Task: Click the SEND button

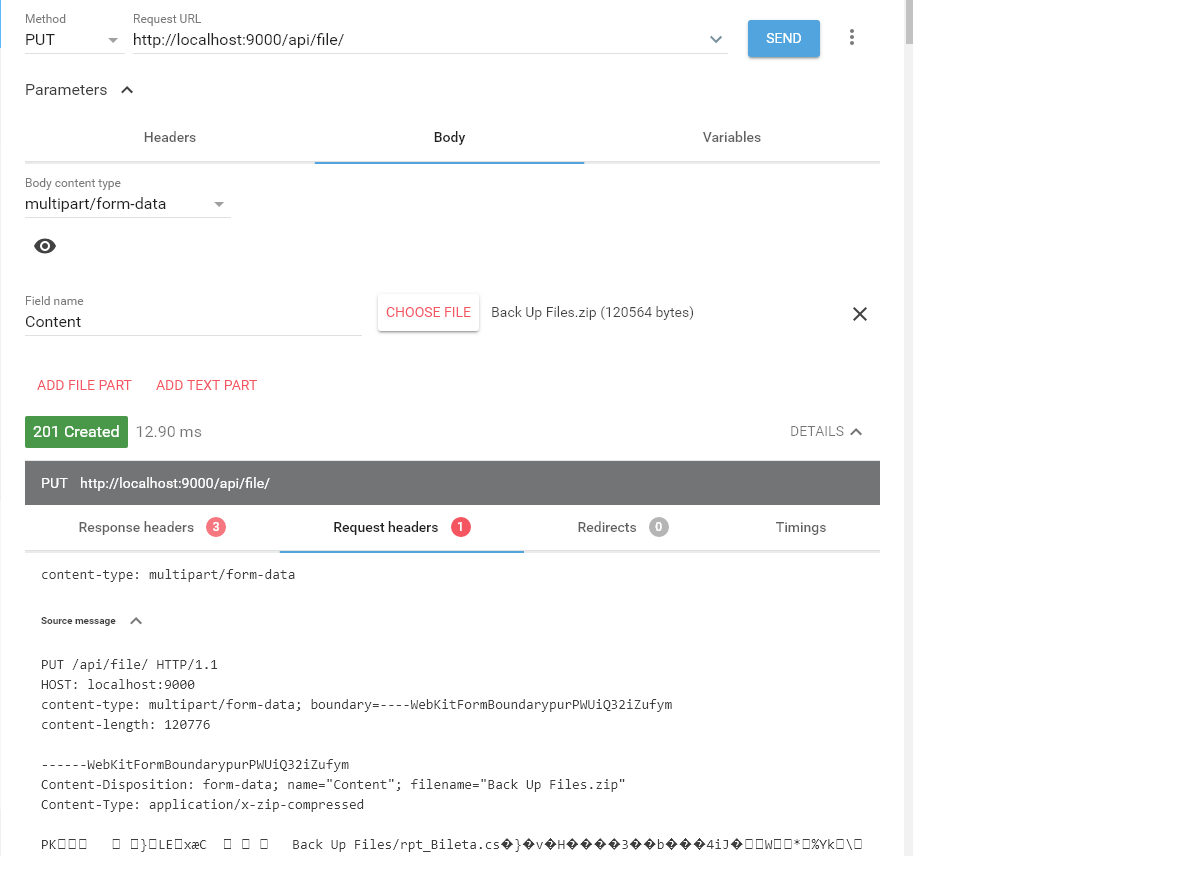Action: pos(783,38)
